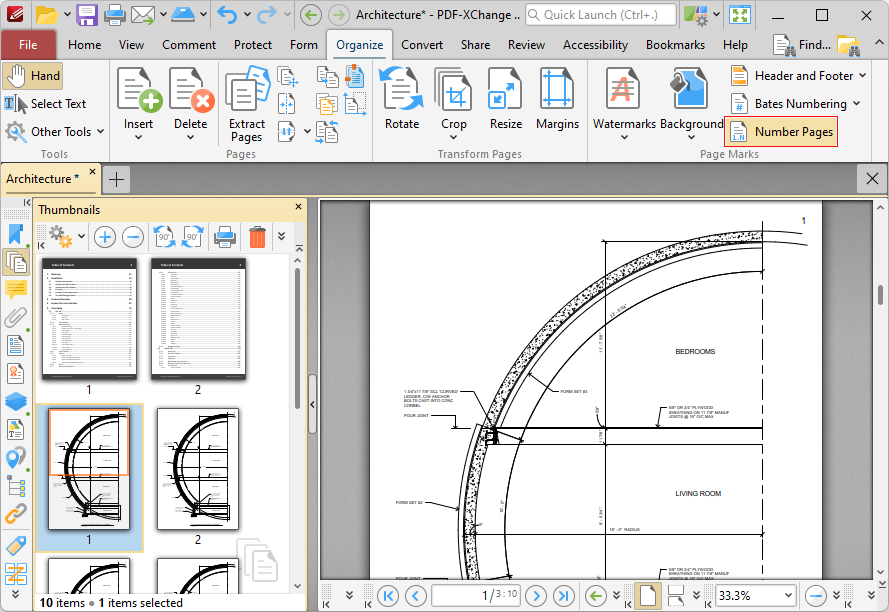889x612 pixels.
Task: Switch to the Home tab
Action: pos(84,45)
